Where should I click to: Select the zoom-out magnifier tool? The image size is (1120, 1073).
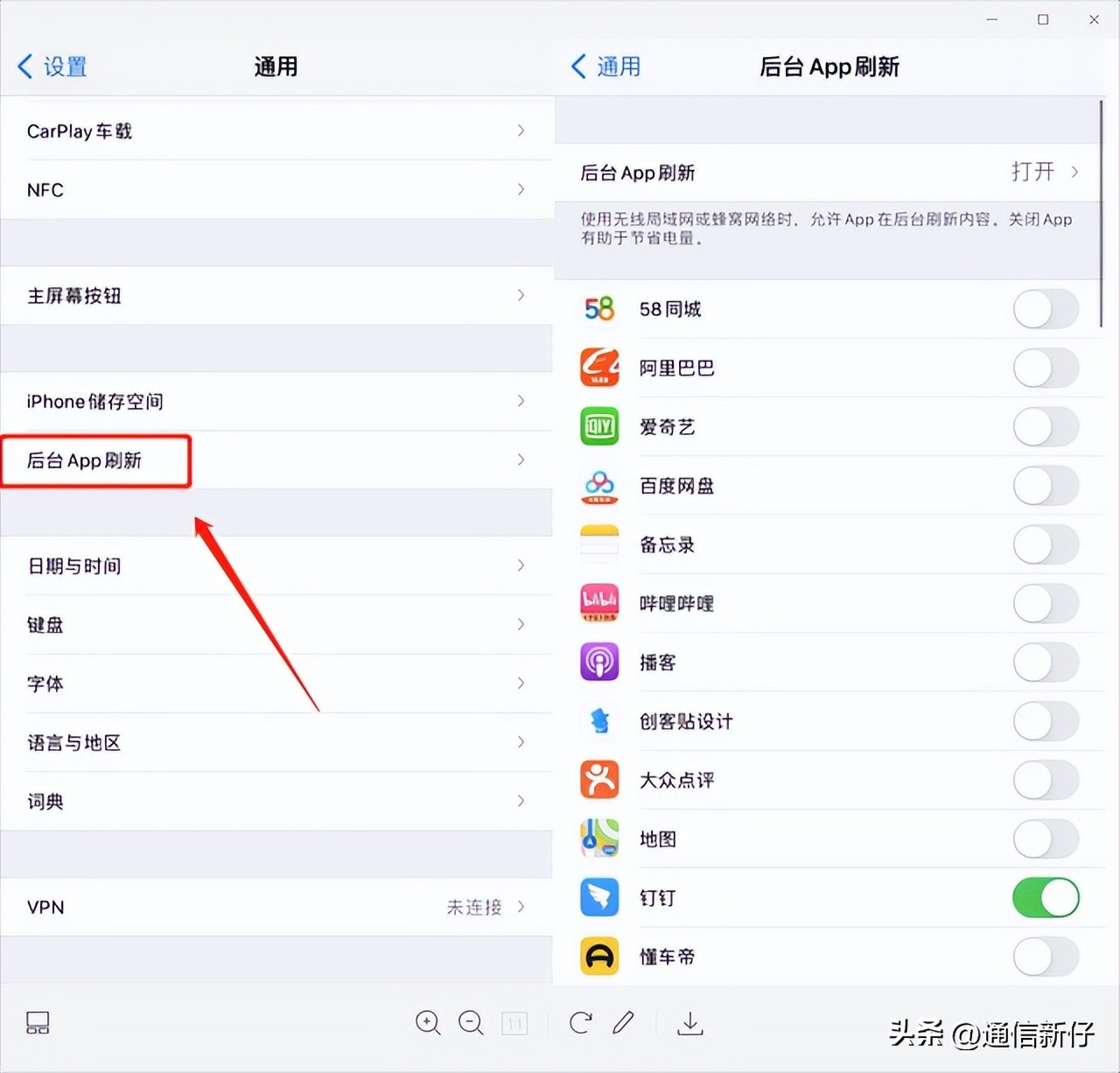(x=472, y=1022)
